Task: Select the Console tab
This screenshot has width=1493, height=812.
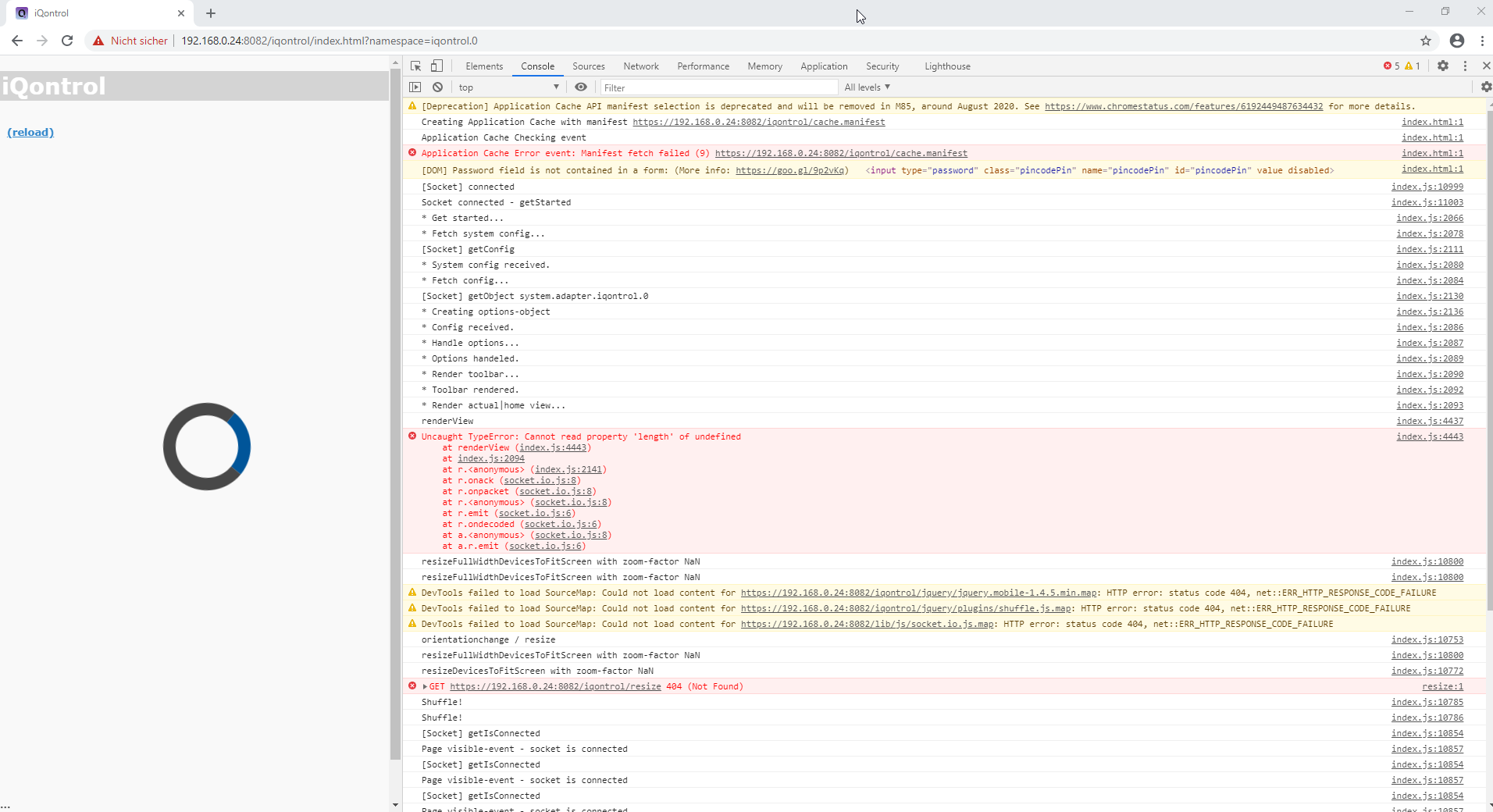Action: [x=538, y=66]
